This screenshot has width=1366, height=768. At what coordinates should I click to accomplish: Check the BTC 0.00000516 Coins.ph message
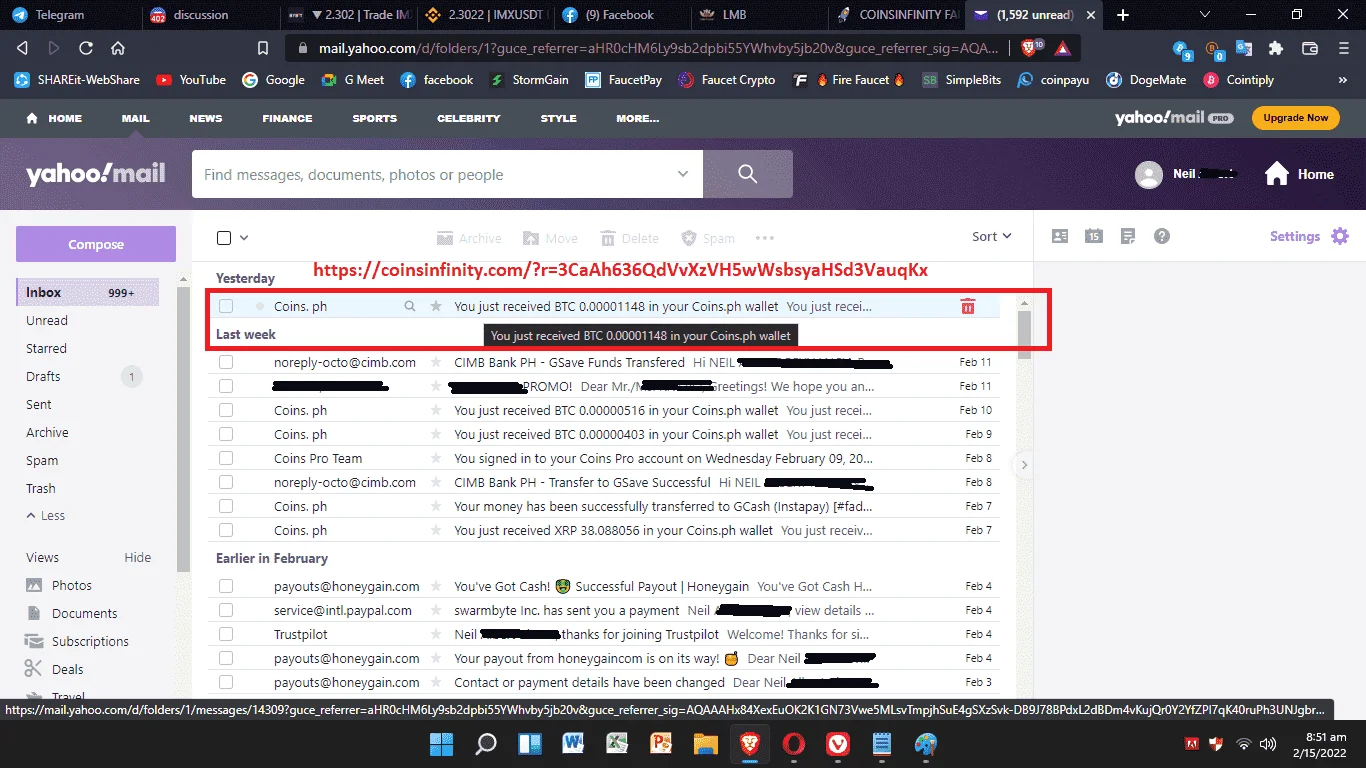coord(226,410)
